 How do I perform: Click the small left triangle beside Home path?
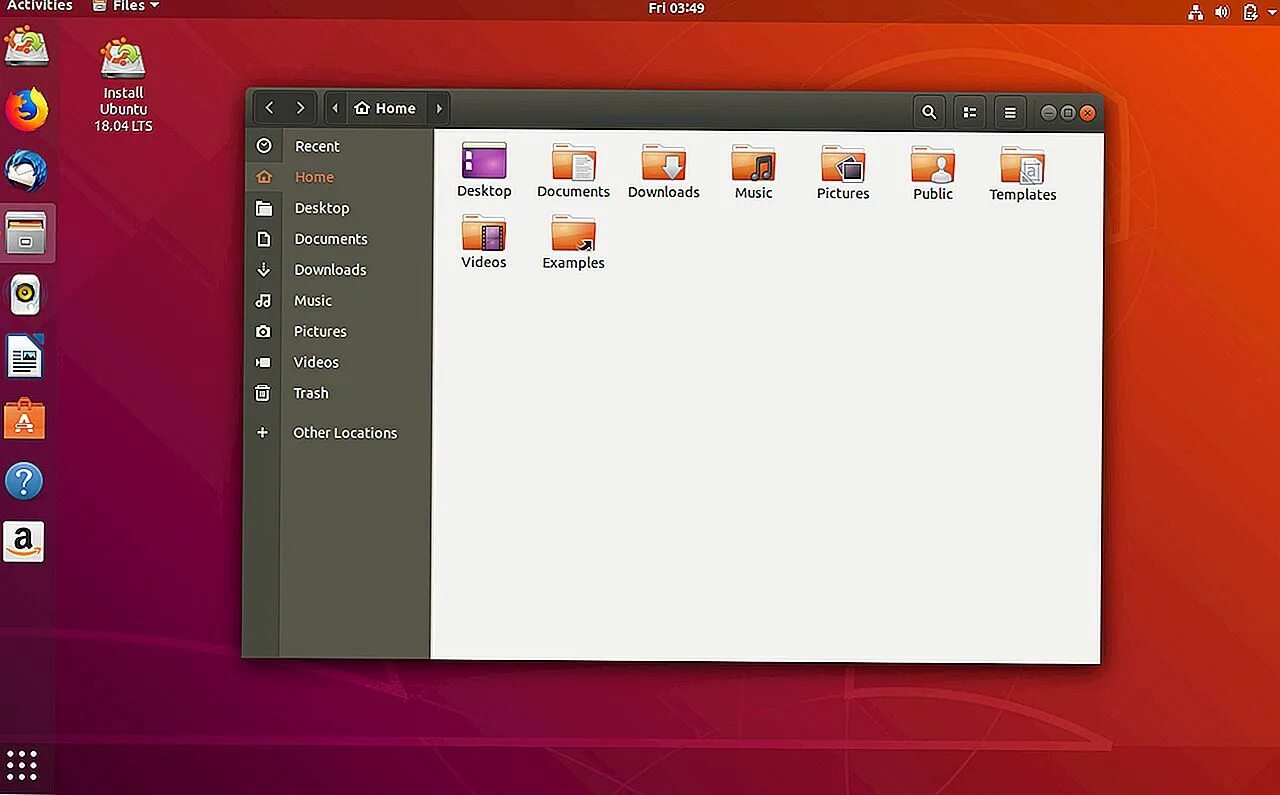pos(335,108)
